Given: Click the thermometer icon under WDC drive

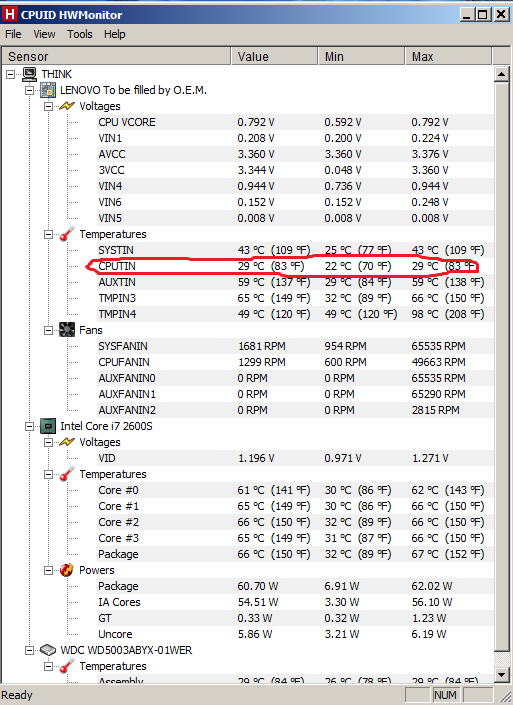Looking at the screenshot, I should coord(67,666).
